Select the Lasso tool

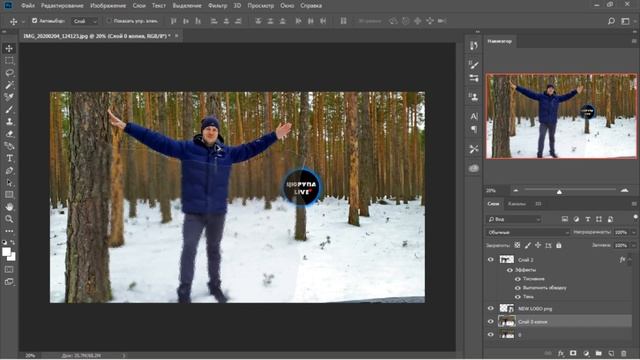(9, 73)
